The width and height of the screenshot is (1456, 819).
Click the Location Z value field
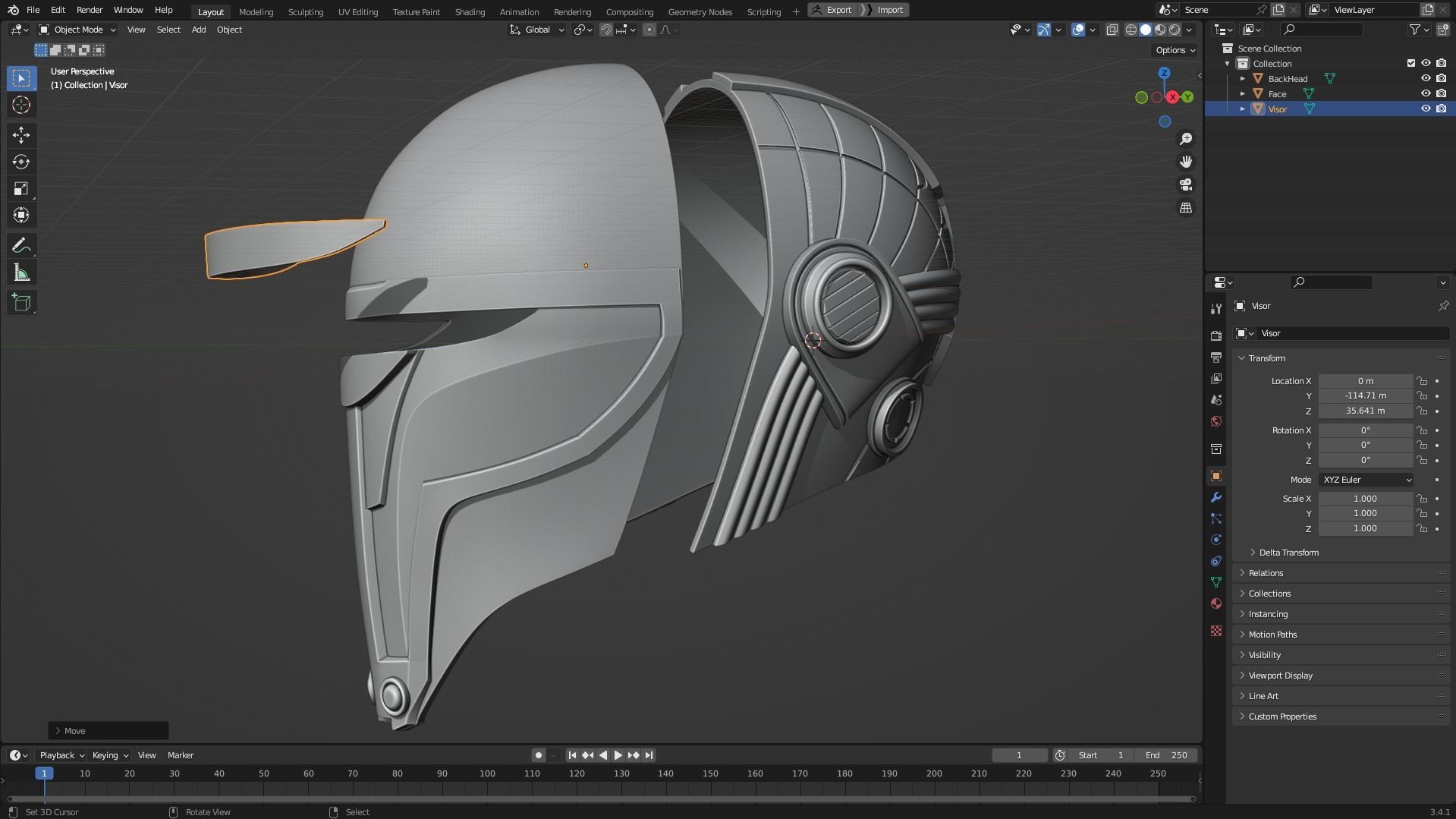[1365, 411]
